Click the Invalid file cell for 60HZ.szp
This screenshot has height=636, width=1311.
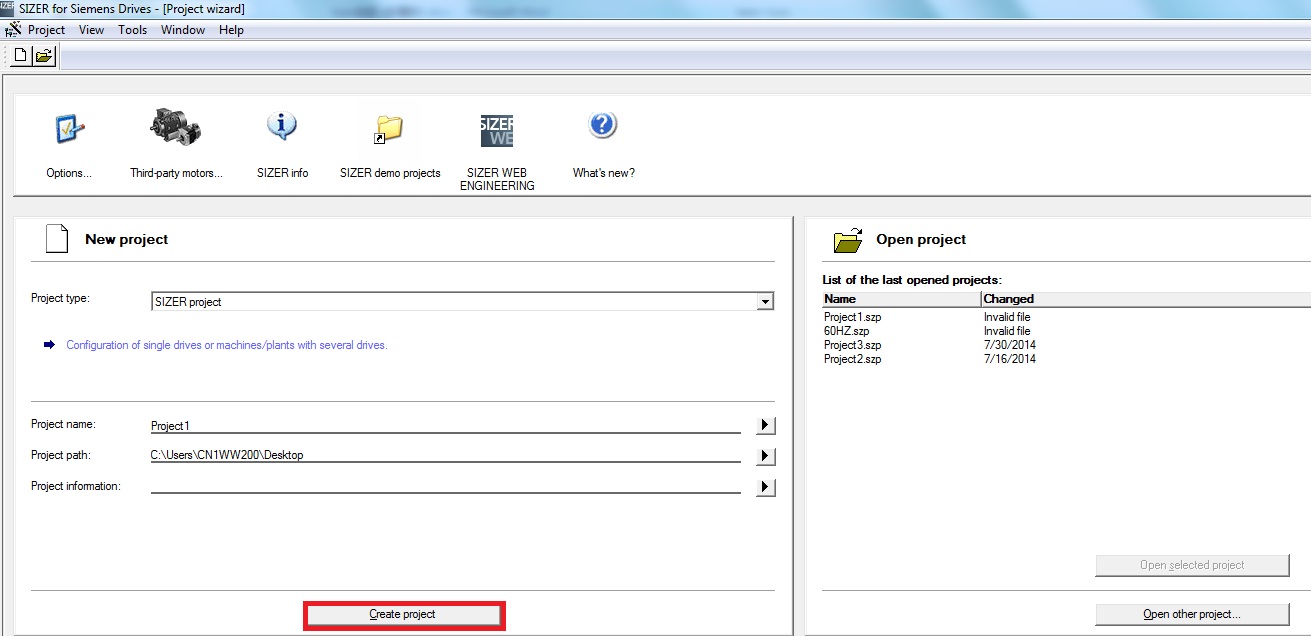(x=1007, y=331)
